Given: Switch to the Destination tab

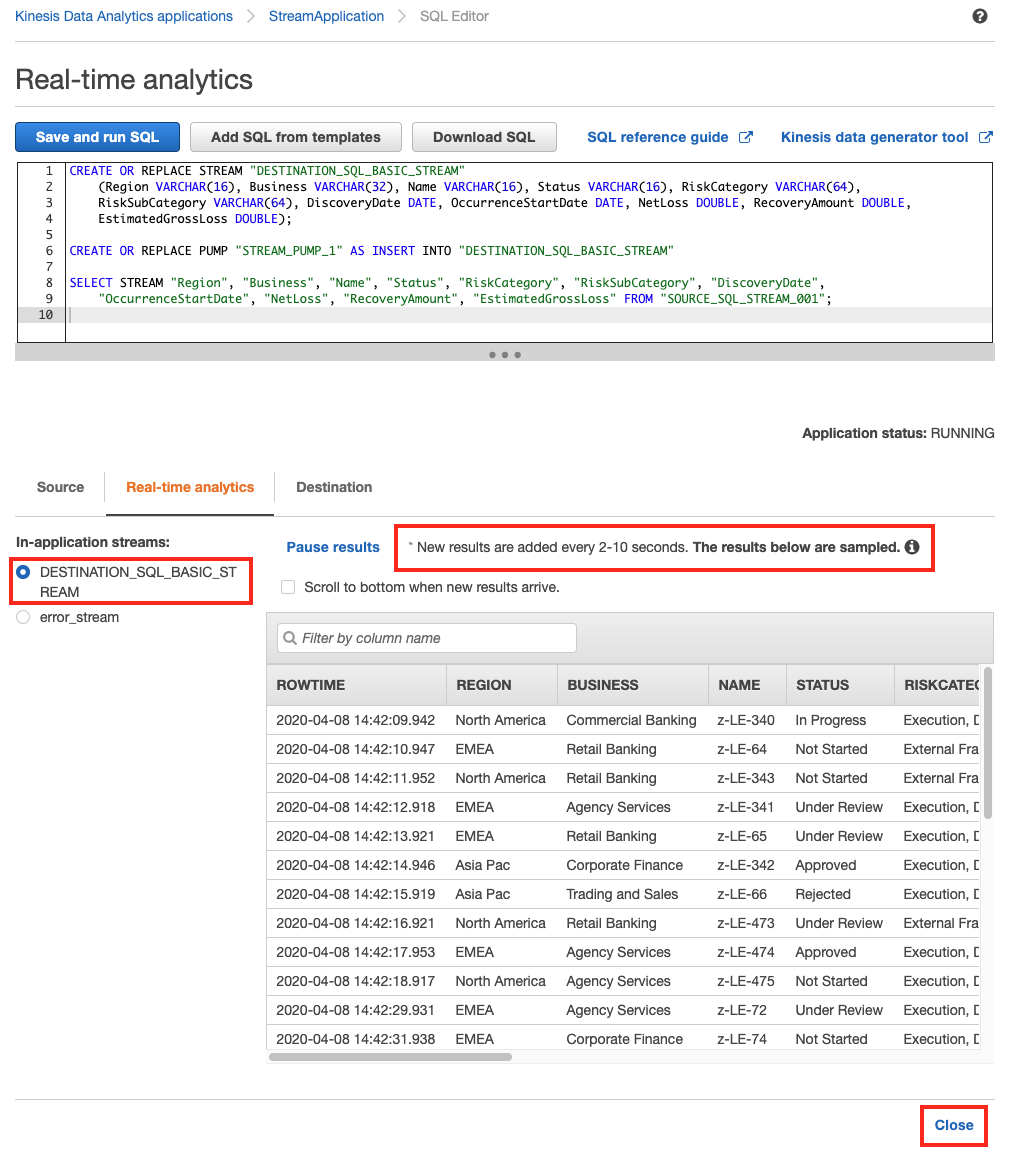Looking at the screenshot, I should point(333,487).
